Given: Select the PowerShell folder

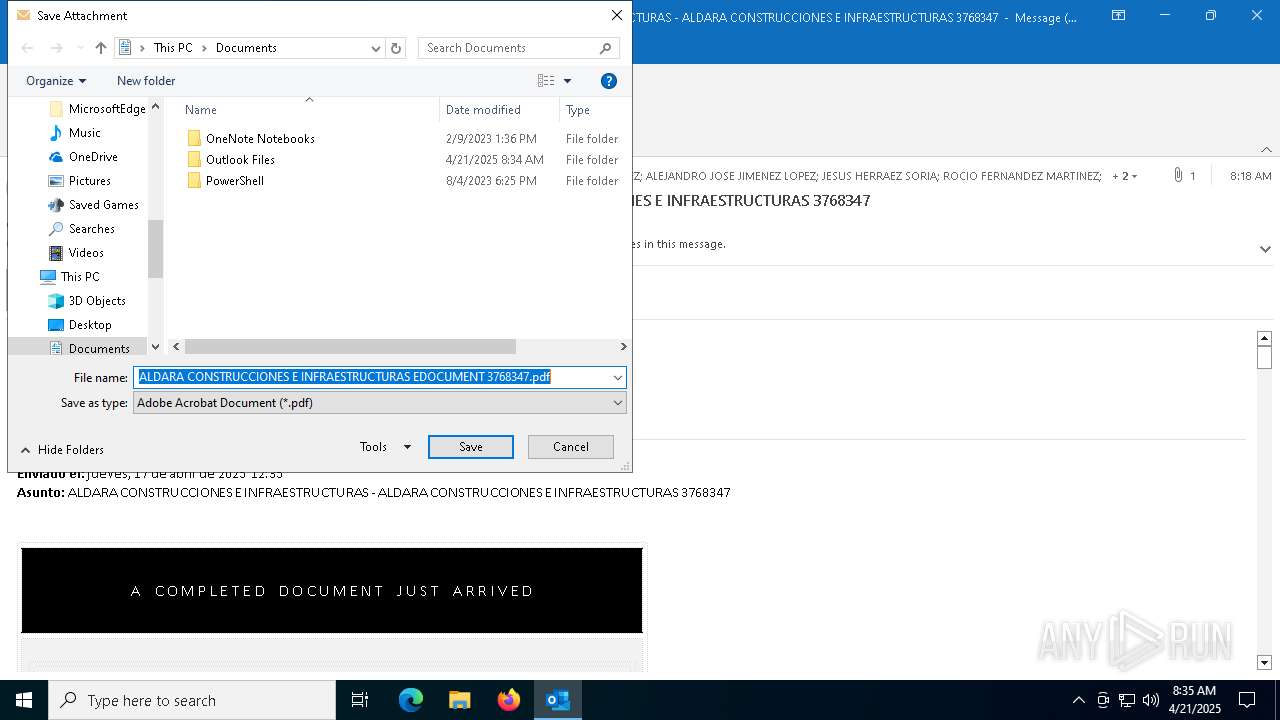Looking at the screenshot, I should [x=225, y=181].
